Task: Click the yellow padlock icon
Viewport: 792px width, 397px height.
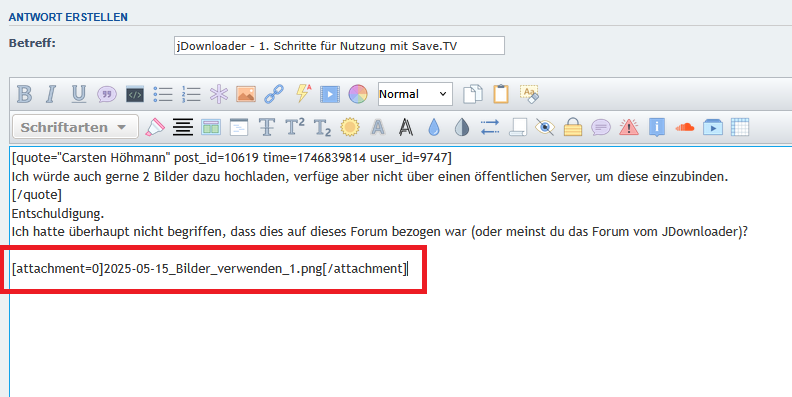Action: pos(573,127)
